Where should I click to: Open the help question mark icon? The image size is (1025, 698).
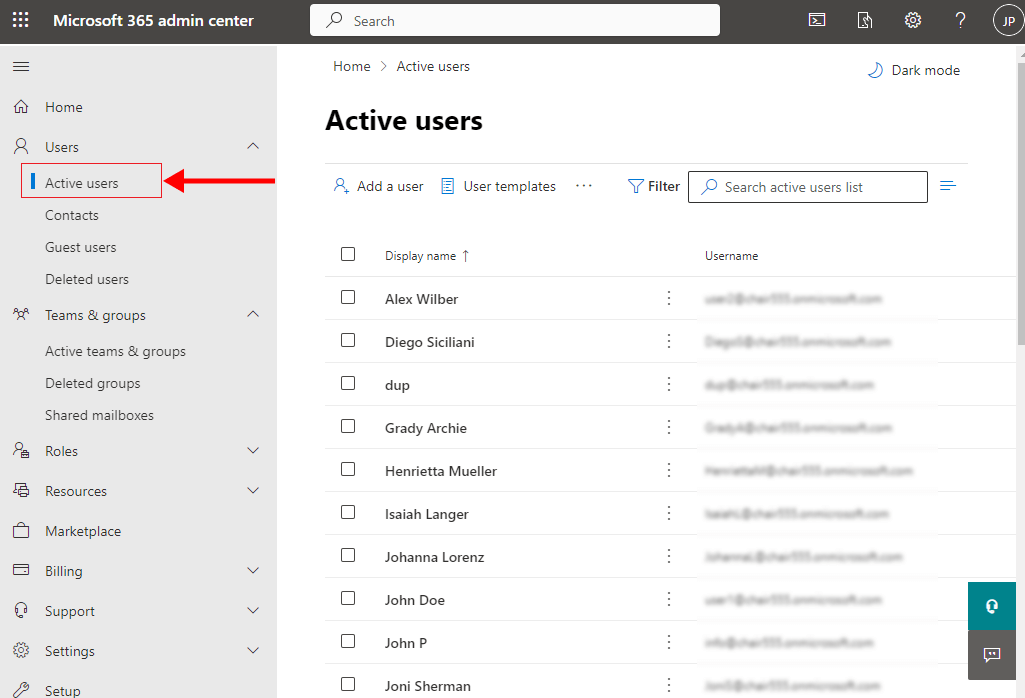pyautogui.click(x=960, y=20)
